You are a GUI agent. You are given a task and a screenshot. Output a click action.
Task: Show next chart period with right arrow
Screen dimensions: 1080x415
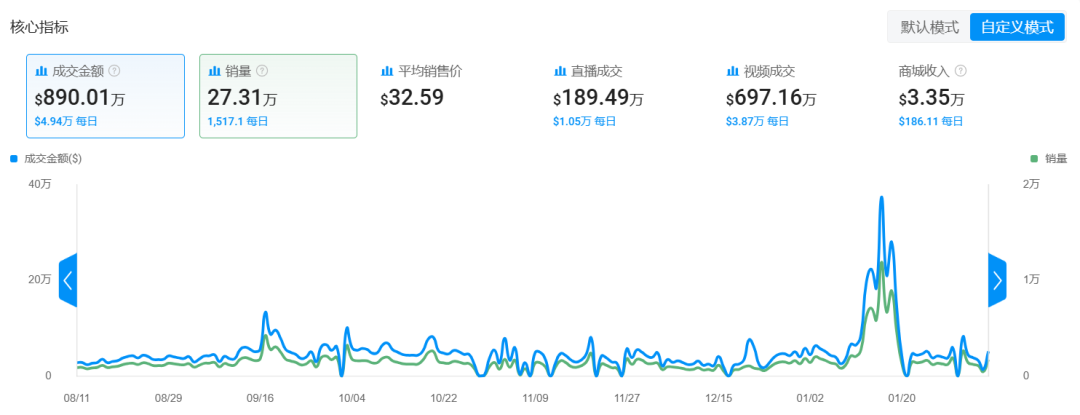click(x=997, y=280)
